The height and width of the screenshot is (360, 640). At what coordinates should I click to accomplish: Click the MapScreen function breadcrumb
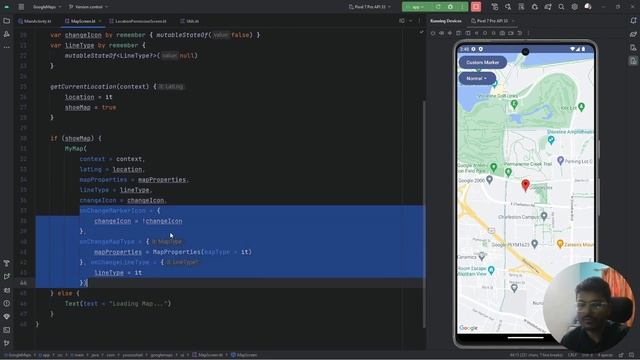pos(244,355)
